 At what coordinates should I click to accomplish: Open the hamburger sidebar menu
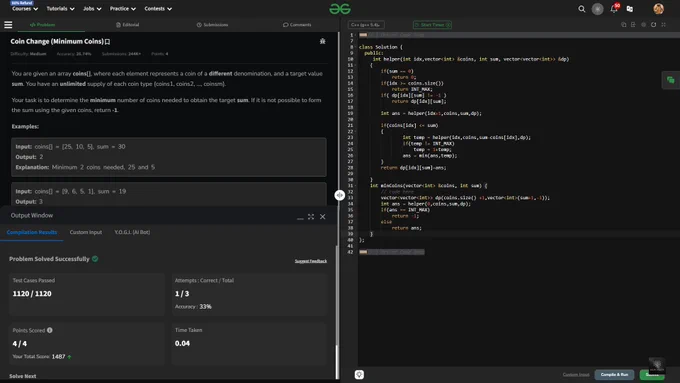(x=8, y=25)
